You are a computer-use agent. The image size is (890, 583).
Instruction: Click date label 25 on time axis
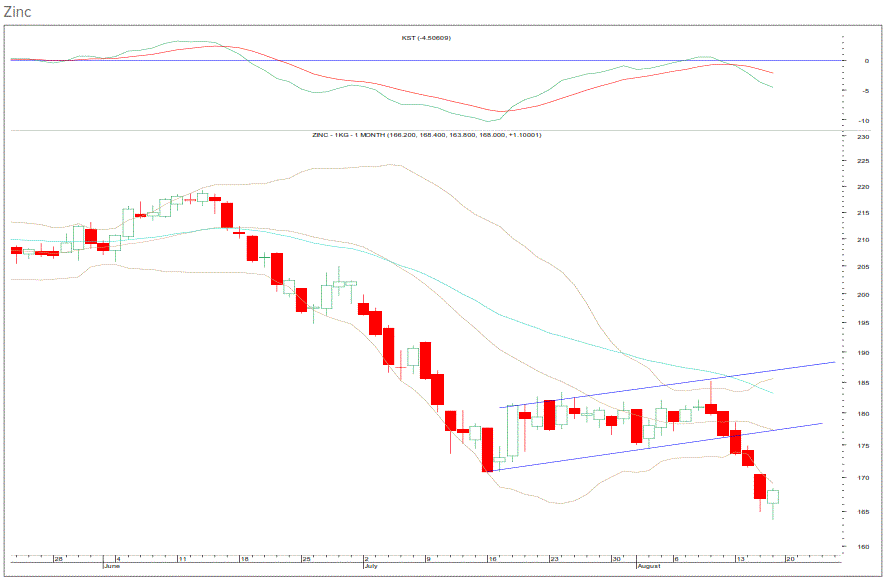(307, 559)
